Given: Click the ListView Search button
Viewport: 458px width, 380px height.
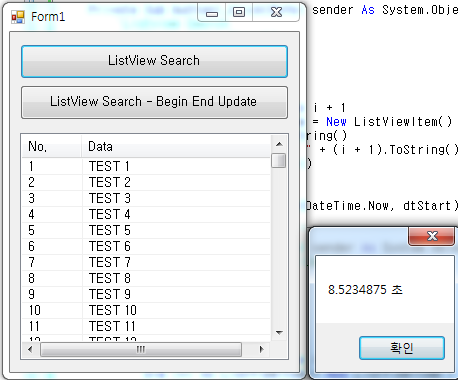Looking at the screenshot, I should click(x=154, y=61).
